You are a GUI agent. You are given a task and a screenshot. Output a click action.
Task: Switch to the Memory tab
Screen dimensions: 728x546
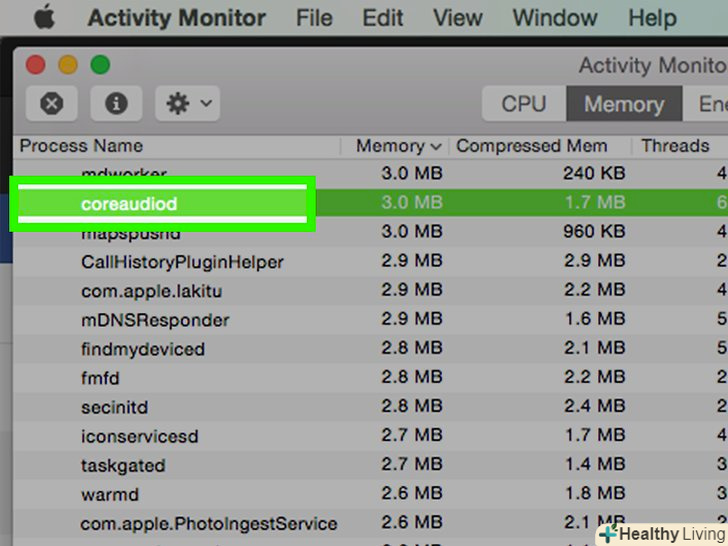coord(623,104)
